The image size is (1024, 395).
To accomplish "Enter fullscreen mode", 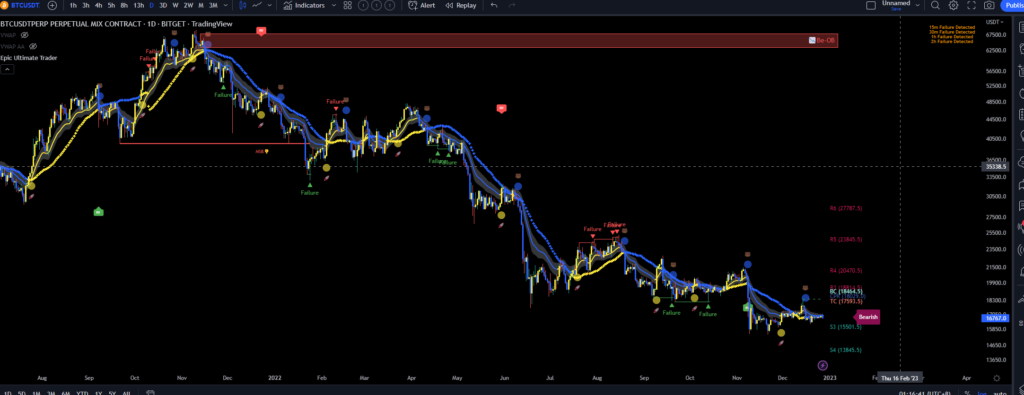I will click(971, 5).
